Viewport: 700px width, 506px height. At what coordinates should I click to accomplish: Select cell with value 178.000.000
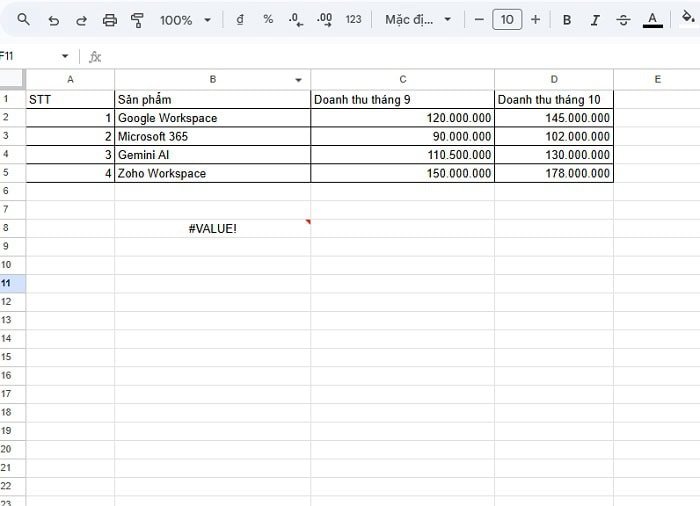click(x=554, y=173)
